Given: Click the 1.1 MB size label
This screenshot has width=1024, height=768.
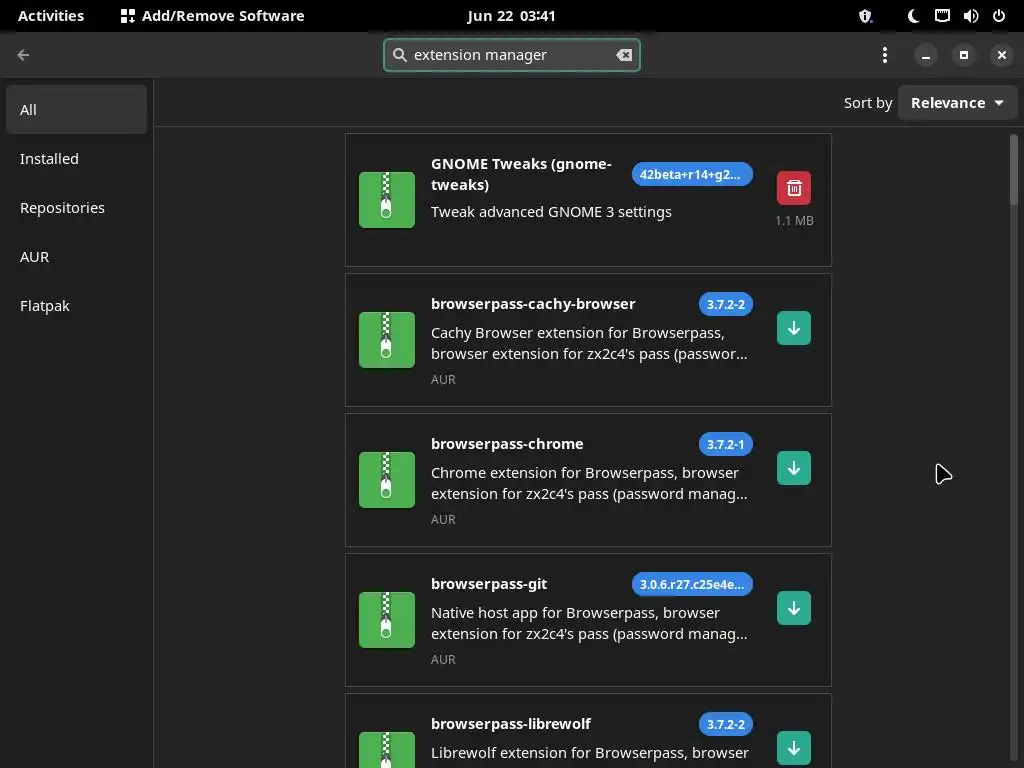Looking at the screenshot, I should [794, 221].
